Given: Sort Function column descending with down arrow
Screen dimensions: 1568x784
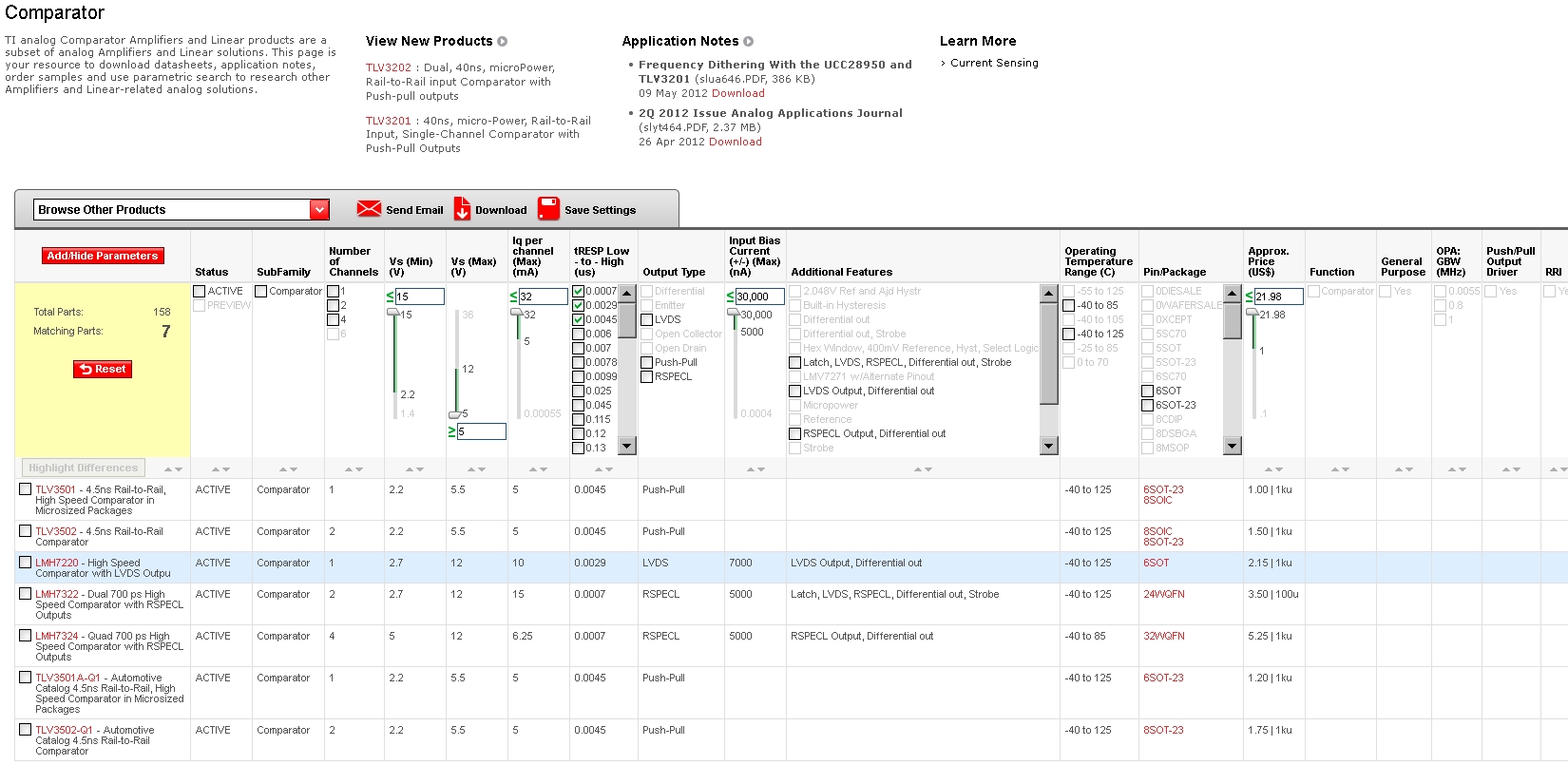Looking at the screenshot, I should pyautogui.click(x=1346, y=469).
